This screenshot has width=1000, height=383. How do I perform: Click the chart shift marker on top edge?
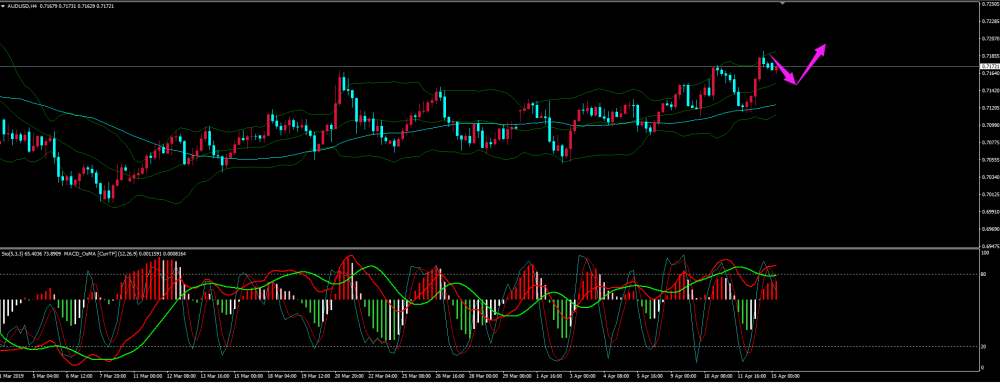point(783,3)
